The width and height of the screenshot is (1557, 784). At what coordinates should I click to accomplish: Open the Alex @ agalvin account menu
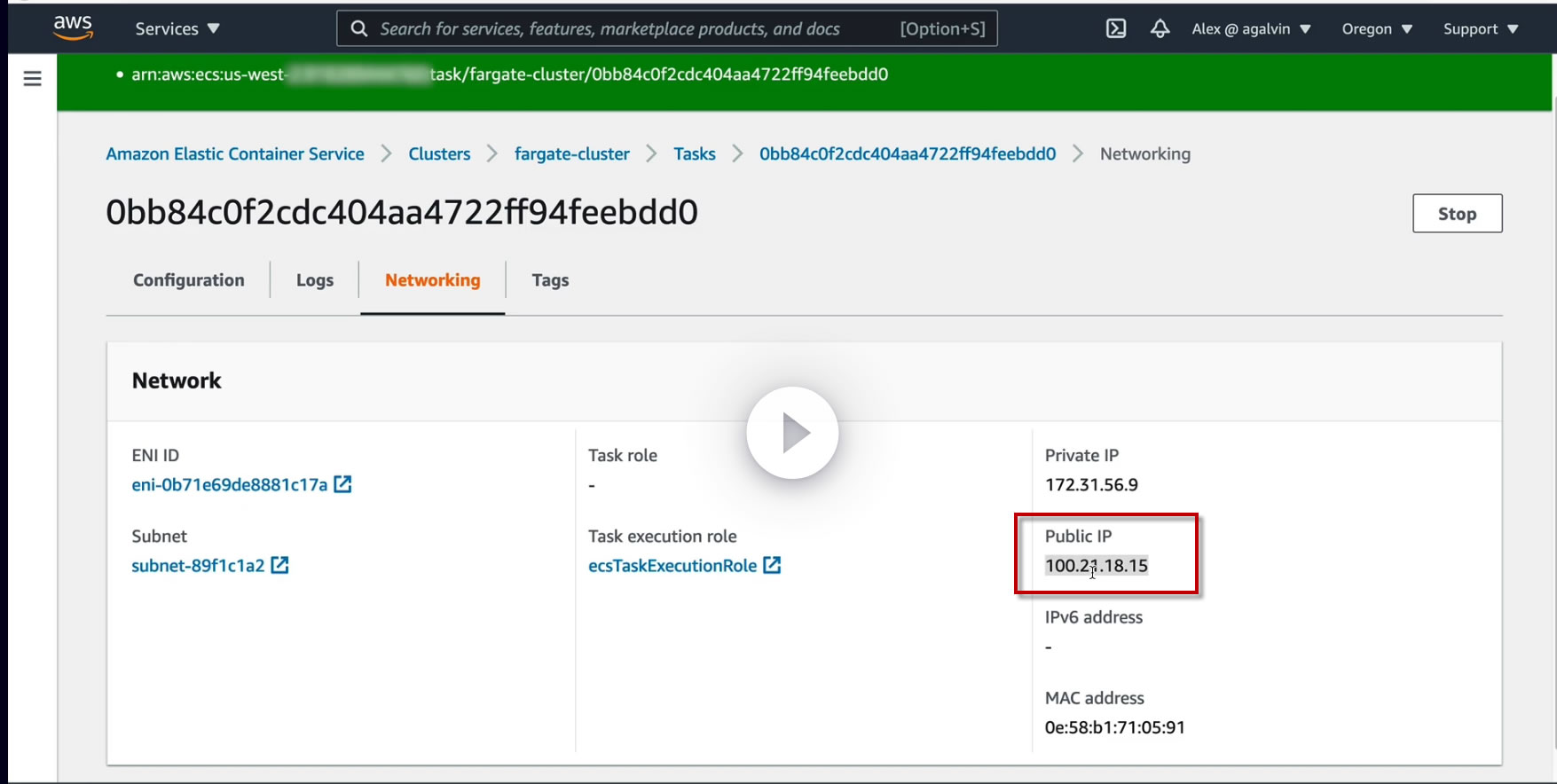coord(1251,28)
